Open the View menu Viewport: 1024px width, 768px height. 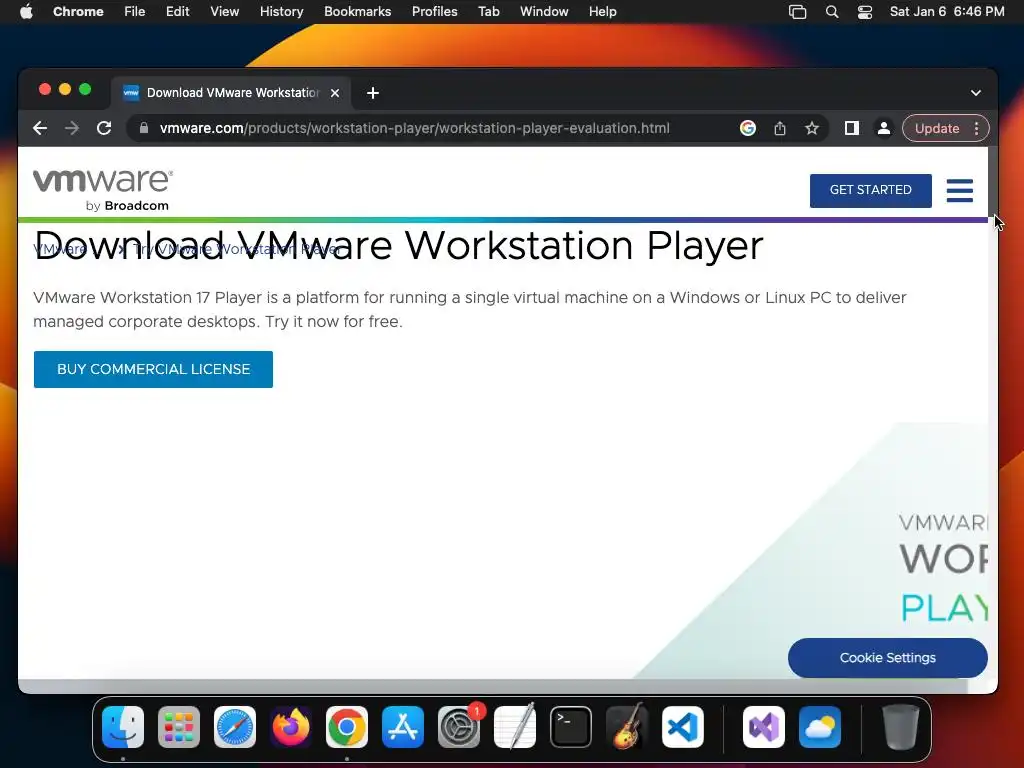coord(225,11)
